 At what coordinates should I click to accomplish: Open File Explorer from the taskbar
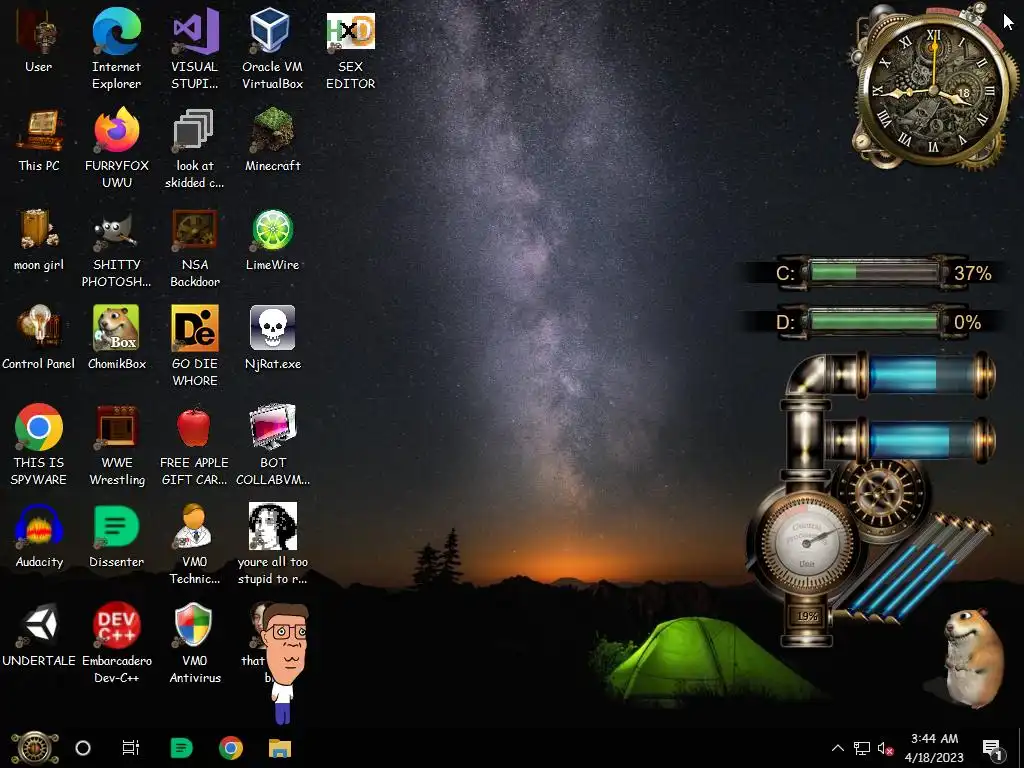point(280,748)
